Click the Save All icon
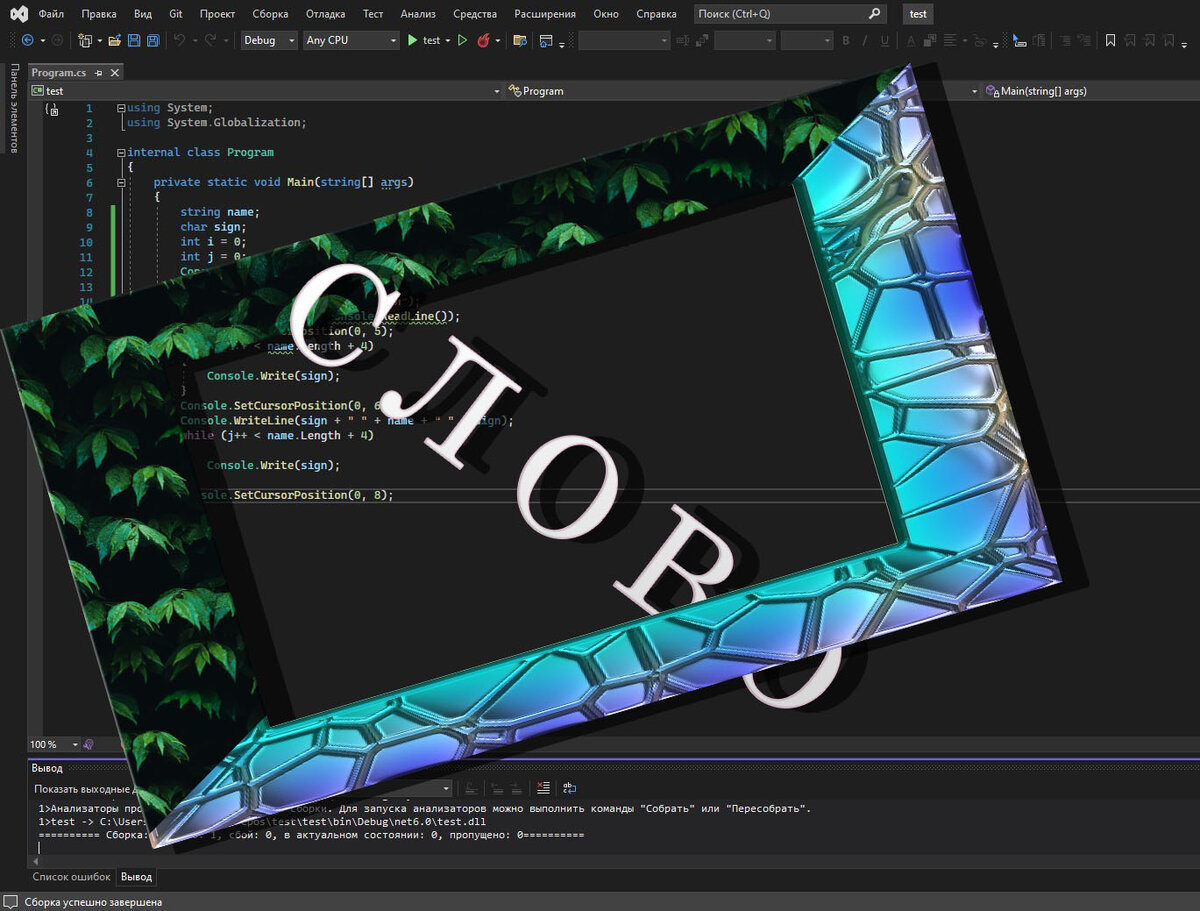1200x911 pixels. [x=153, y=40]
